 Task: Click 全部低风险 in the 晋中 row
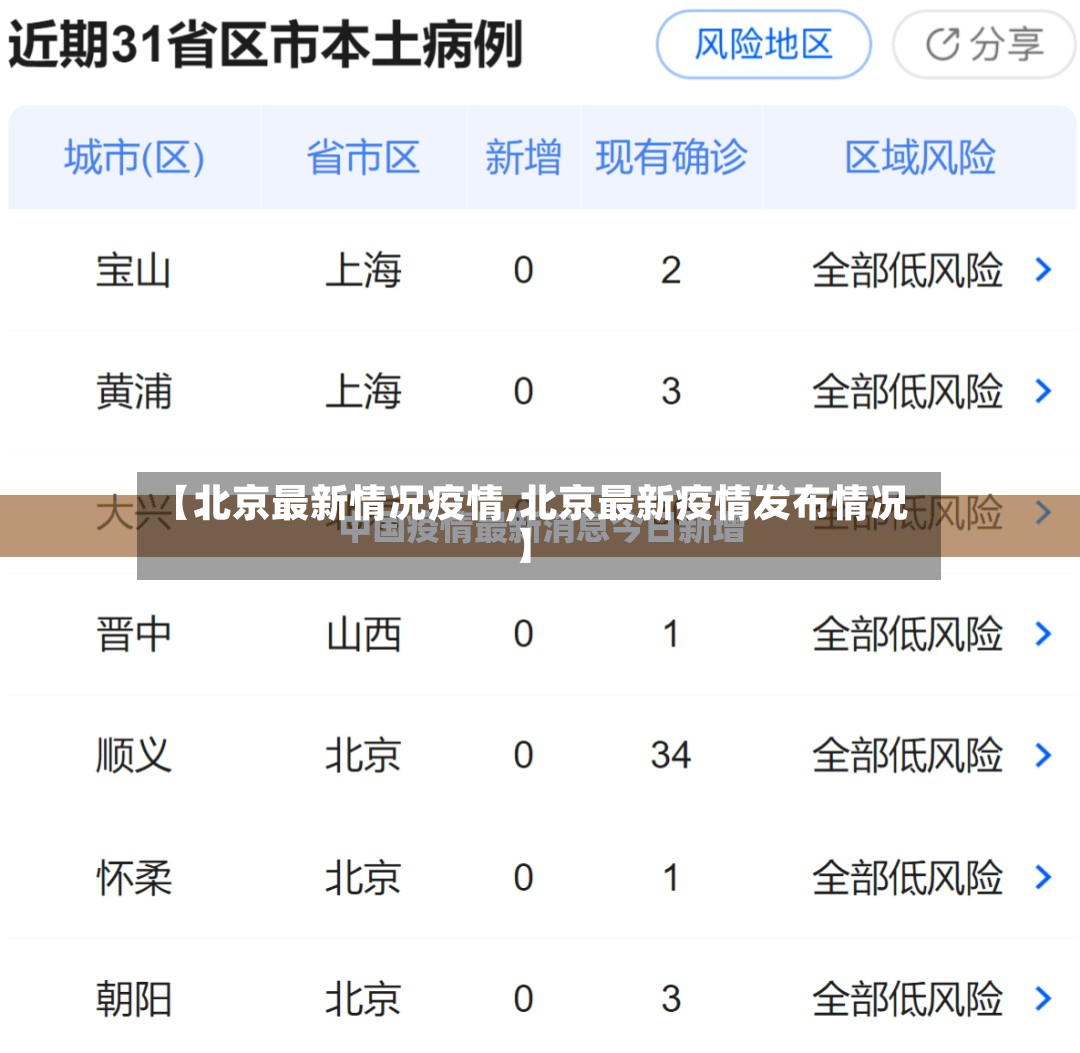point(907,634)
